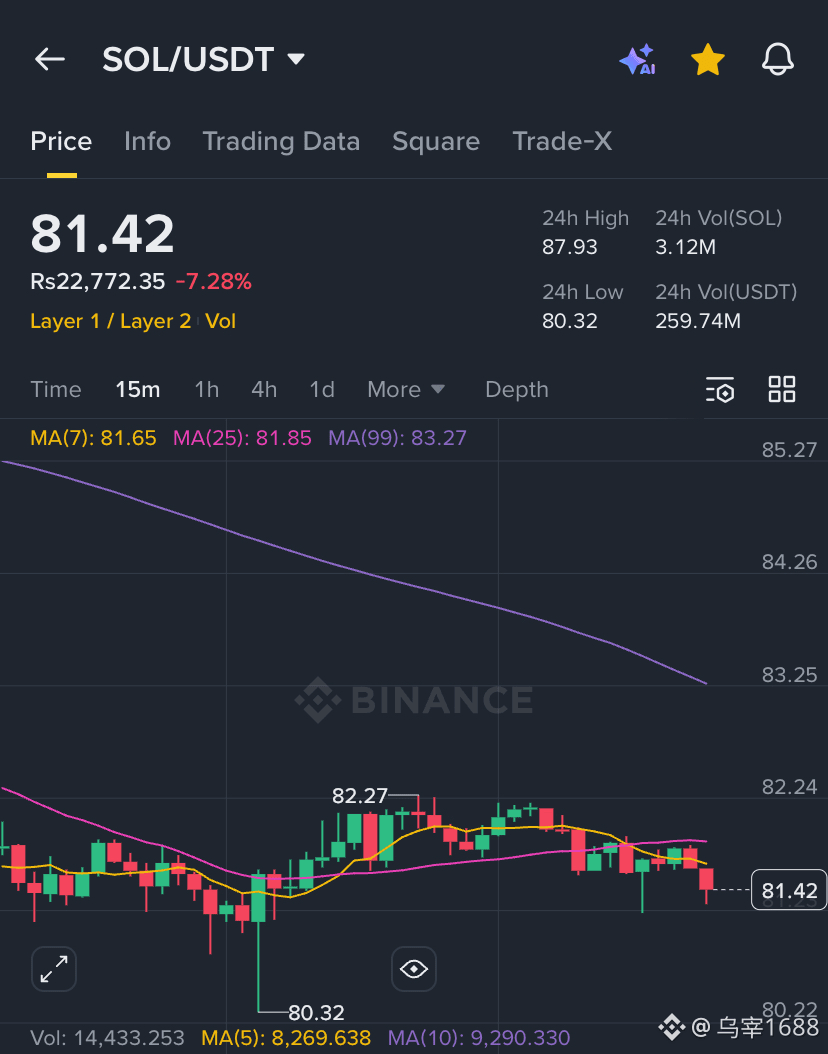Screen dimensions: 828x1054
Task: Tap the volume MA(10): 9,290.330 label
Action: (479, 1038)
